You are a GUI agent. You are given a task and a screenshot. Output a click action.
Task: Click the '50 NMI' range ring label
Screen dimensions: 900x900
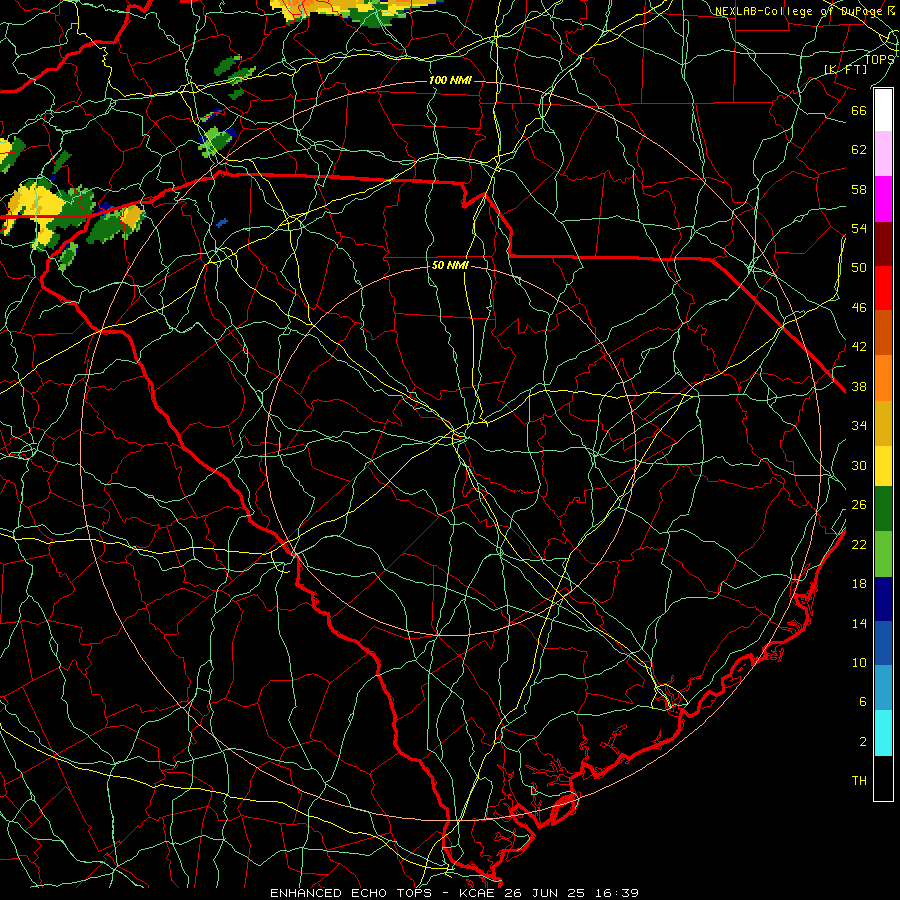[450, 265]
